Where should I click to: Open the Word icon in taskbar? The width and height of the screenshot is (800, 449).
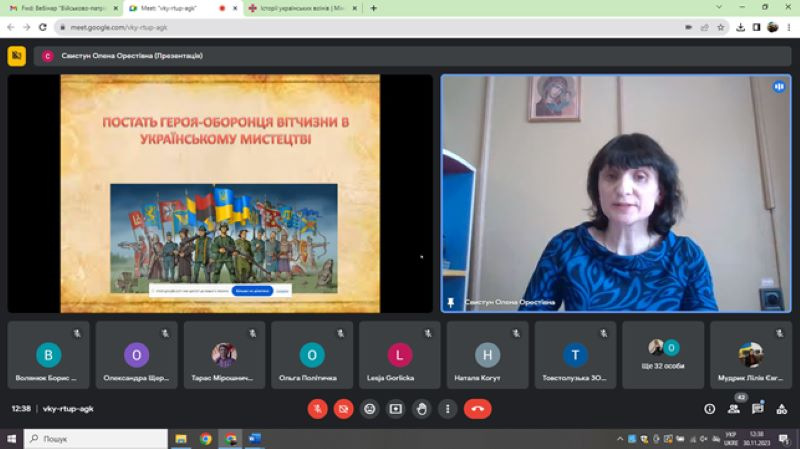click(255, 439)
